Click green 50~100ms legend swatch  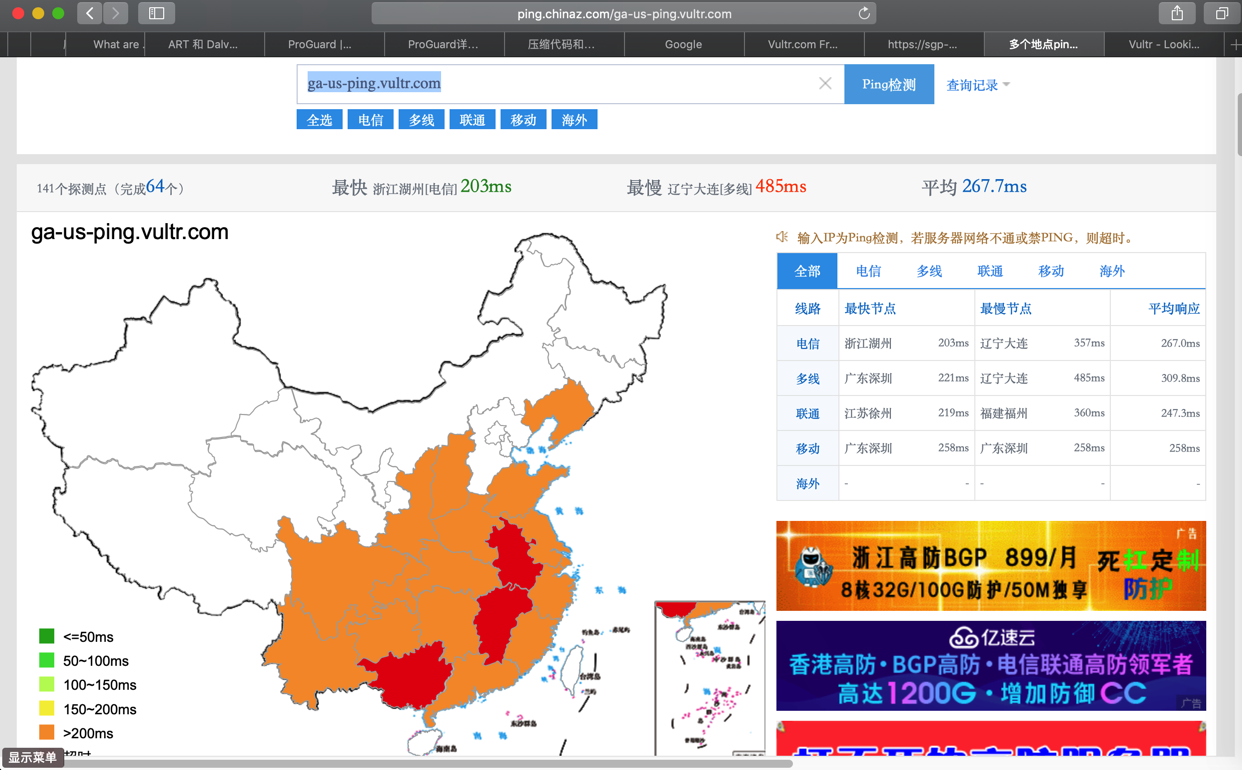pos(46,660)
